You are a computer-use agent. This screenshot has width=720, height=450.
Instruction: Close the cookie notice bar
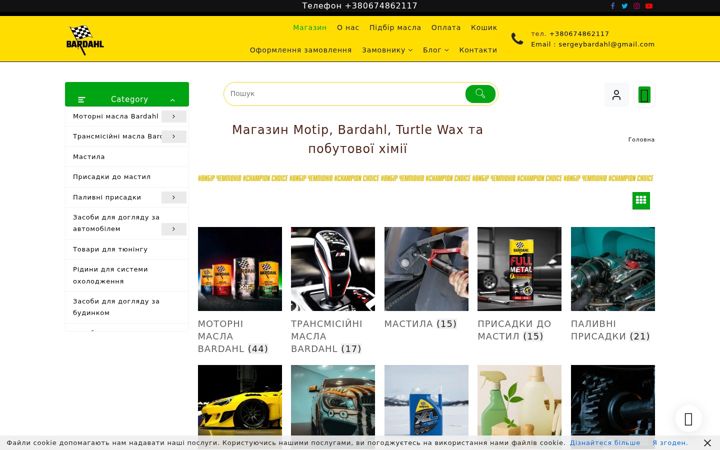[x=707, y=443]
